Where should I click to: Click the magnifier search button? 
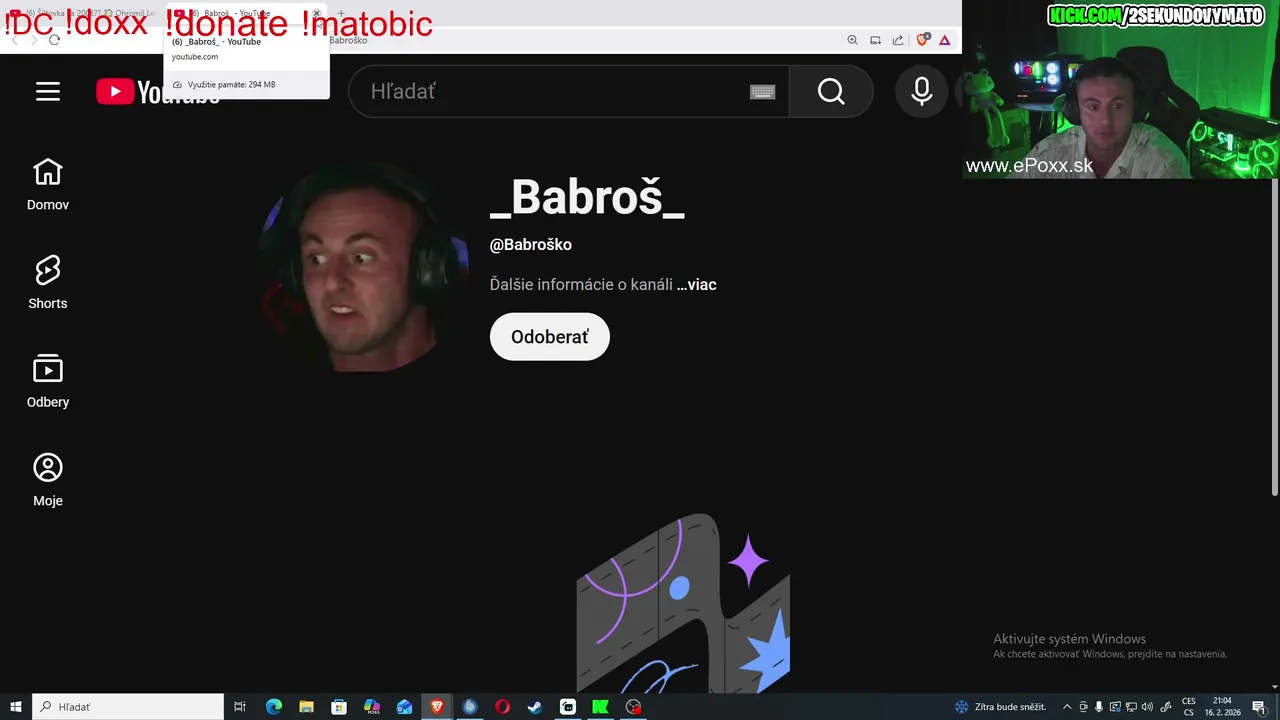coord(831,92)
